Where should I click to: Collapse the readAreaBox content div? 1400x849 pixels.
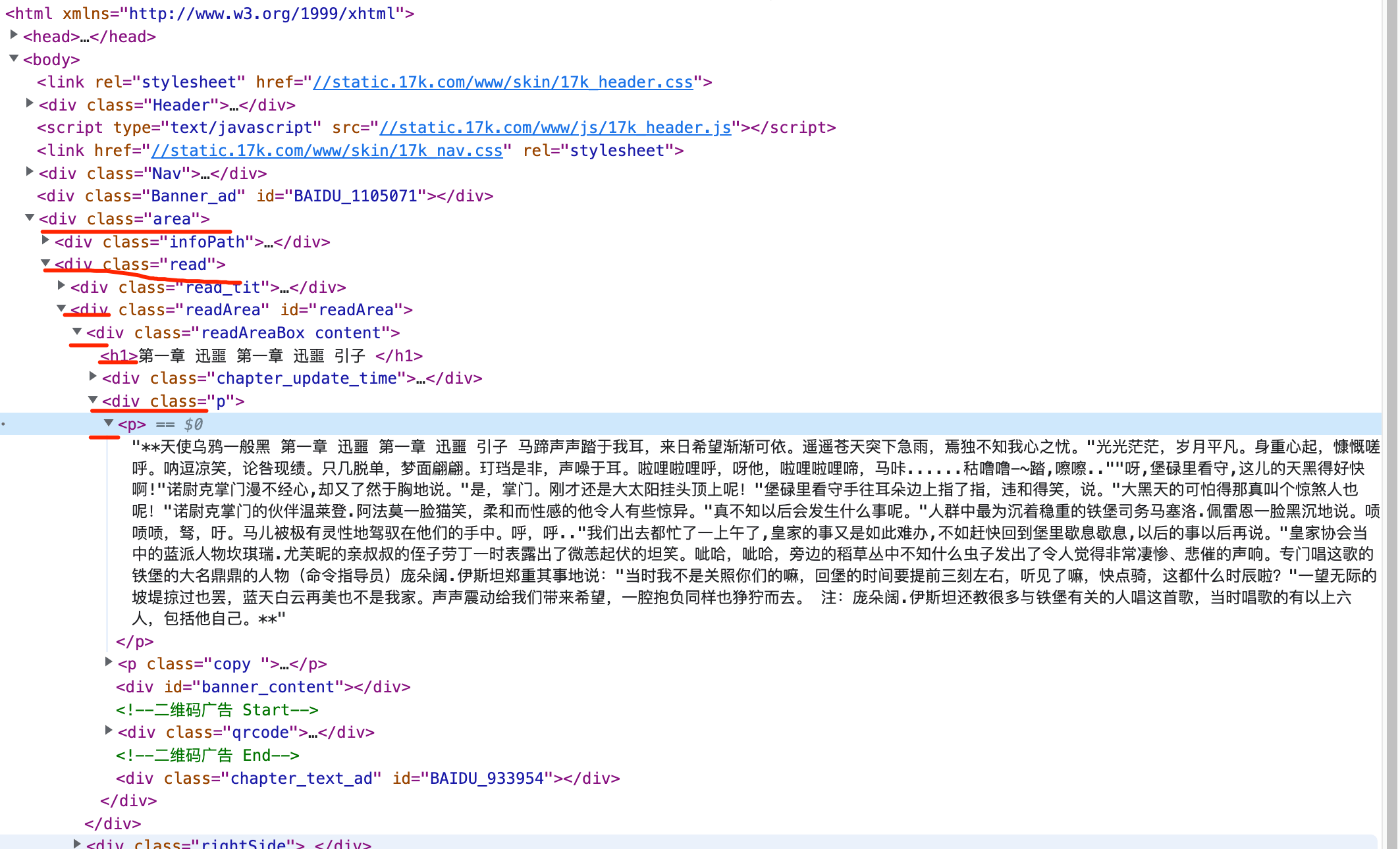point(77,332)
